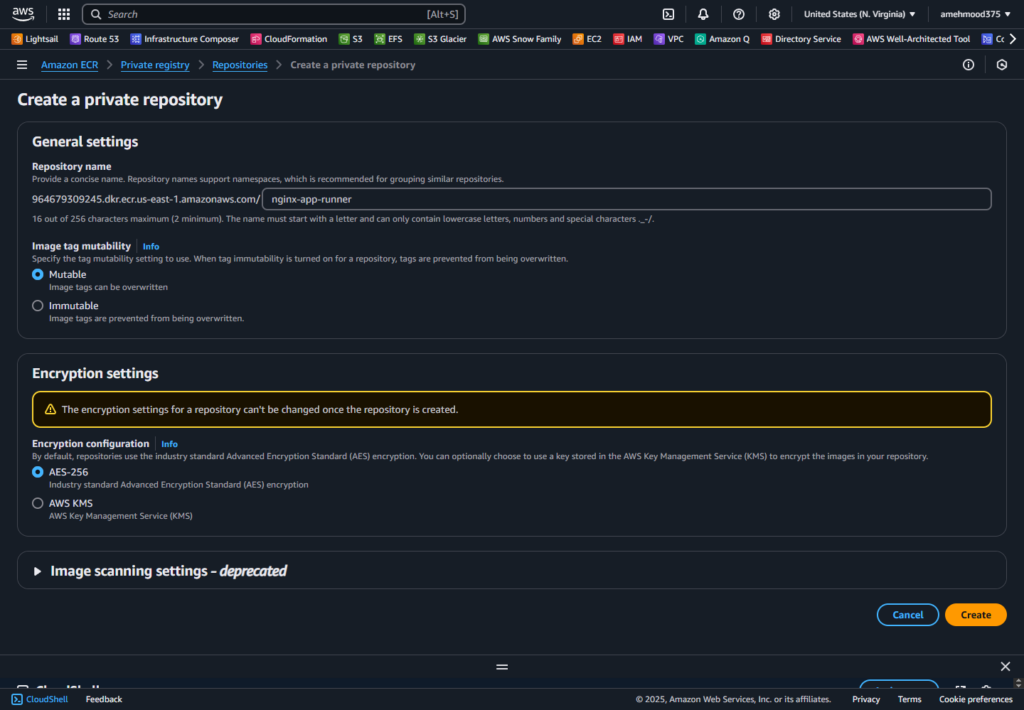Click the repository name input field
Image resolution: width=1024 pixels, height=710 pixels.
coord(627,199)
